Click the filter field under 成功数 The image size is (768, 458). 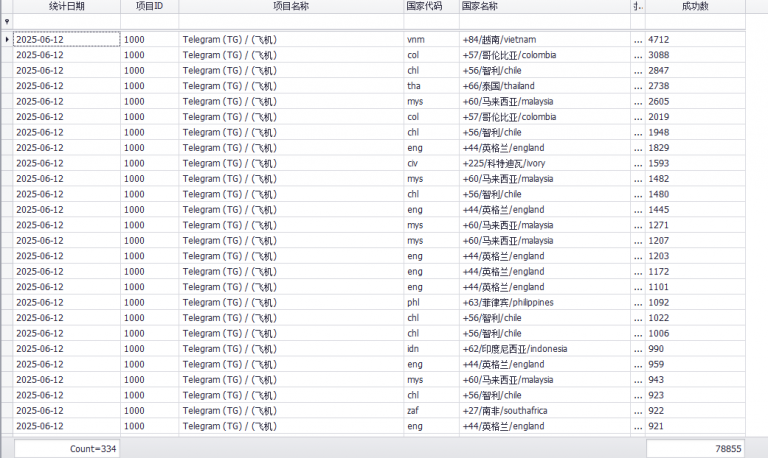tap(695, 22)
